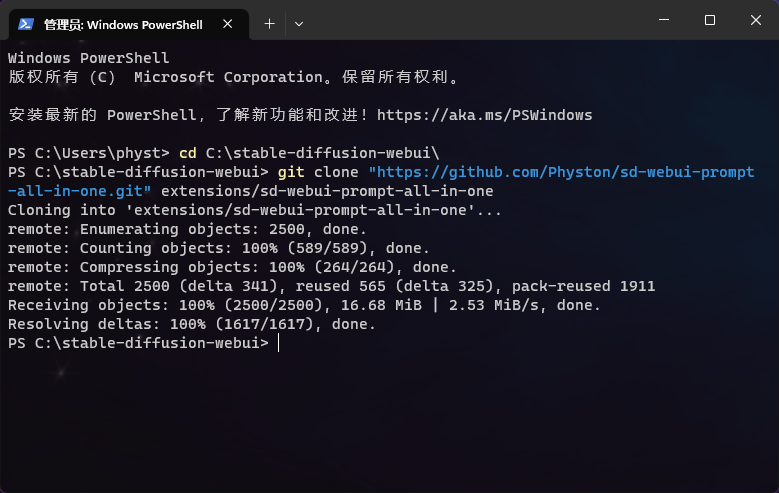Viewport: 779px width, 493px height.
Task: Close the Windows Terminal window
Action: pos(755,20)
